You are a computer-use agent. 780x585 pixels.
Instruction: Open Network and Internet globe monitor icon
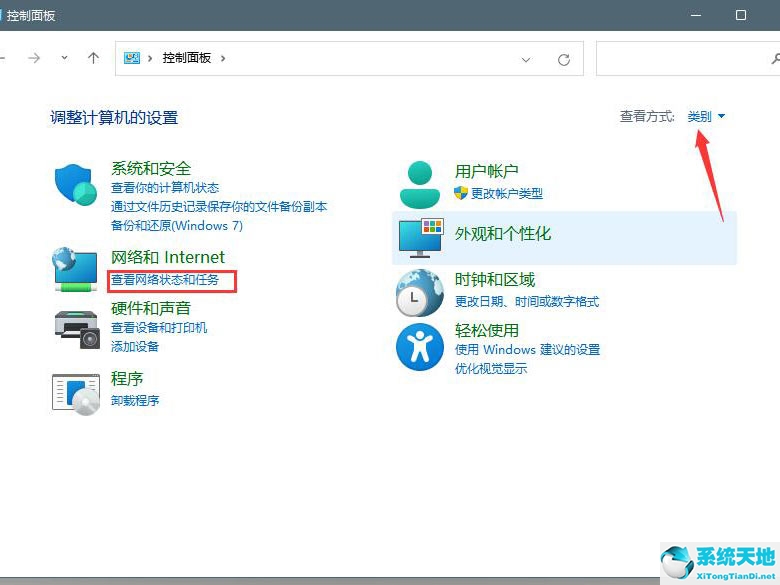click(75, 269)
